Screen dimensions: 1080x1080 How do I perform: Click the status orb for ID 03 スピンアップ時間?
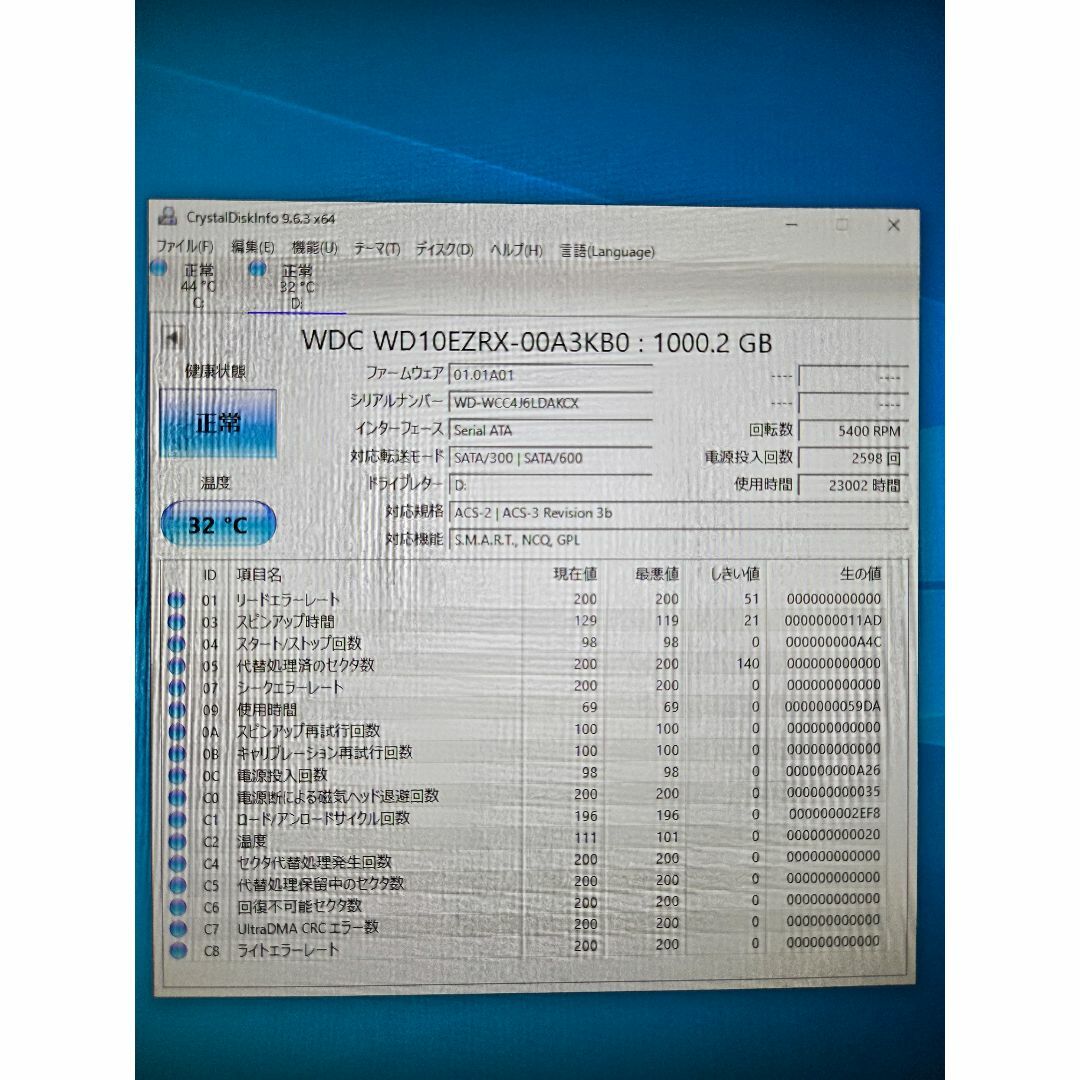177,621
